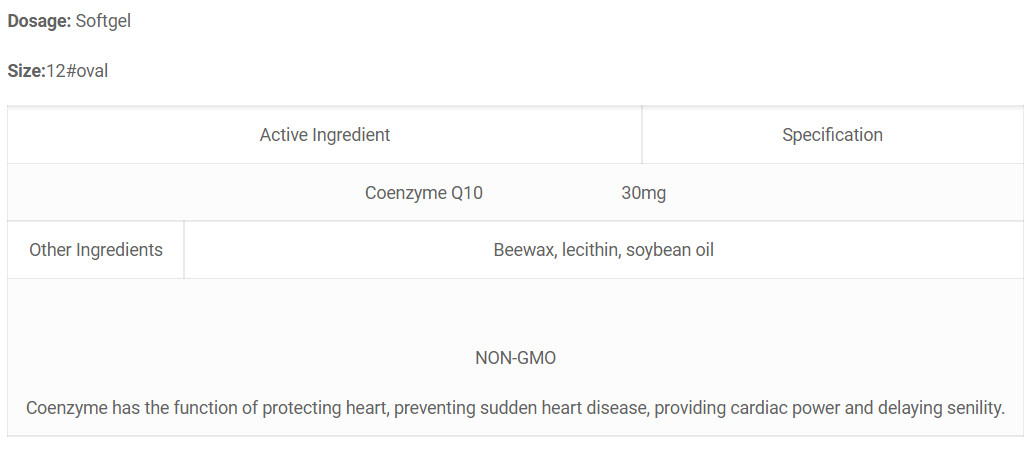The width and height of the screenshot is (1034, 453).
Task: Click the "NON-GMO" text
Action: pos(515,358)
